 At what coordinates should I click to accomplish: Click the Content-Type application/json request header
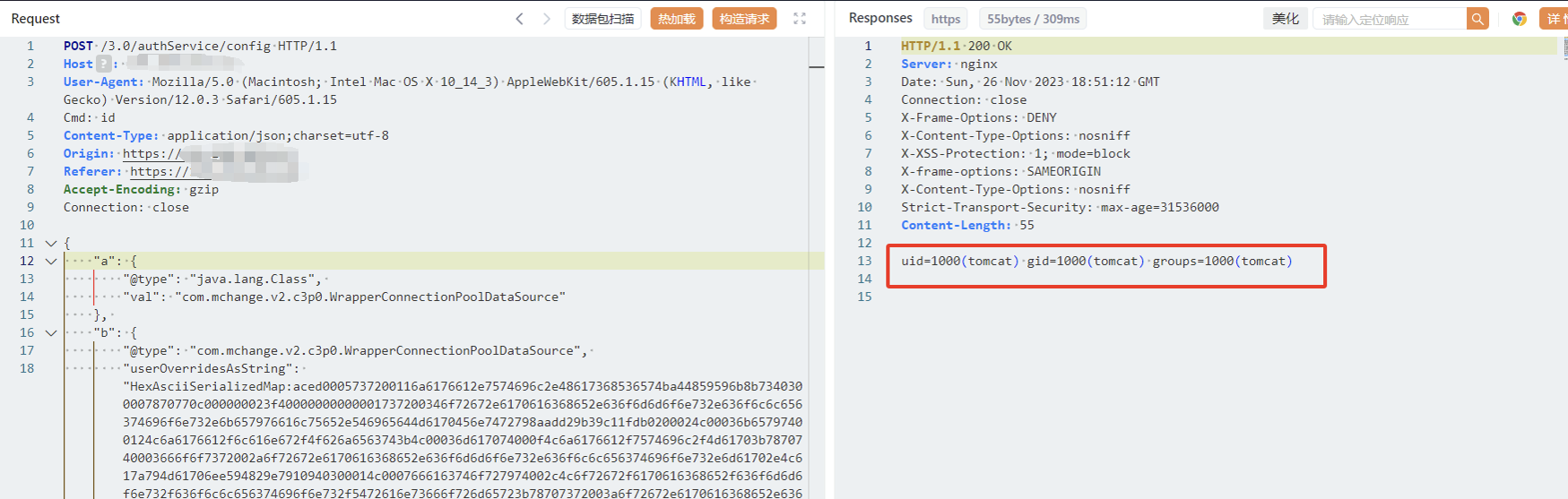226,135
